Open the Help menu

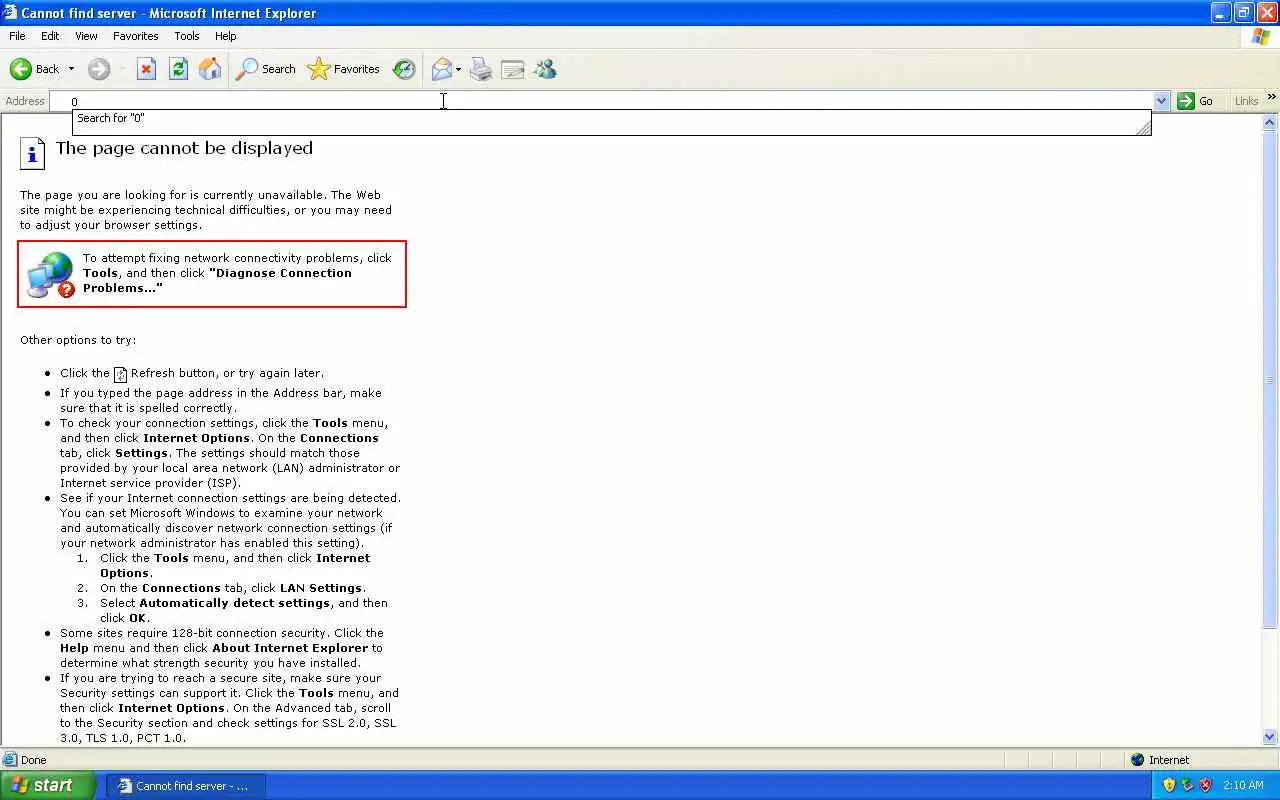tap(226, 36)
